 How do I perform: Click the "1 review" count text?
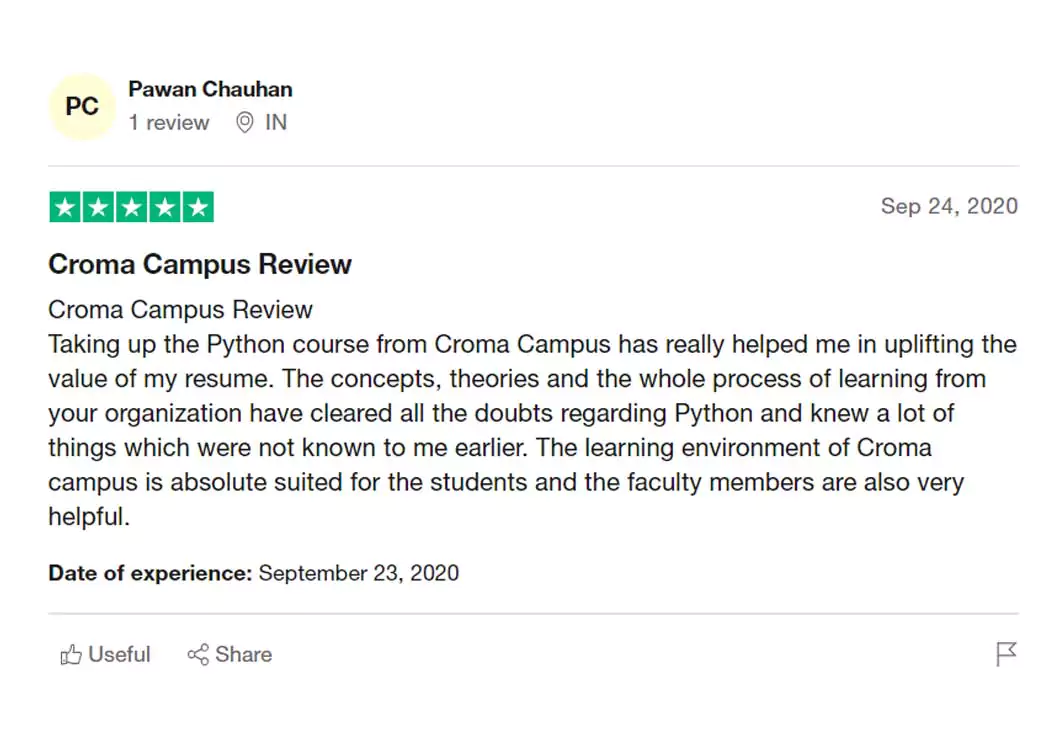click(169, 122)
